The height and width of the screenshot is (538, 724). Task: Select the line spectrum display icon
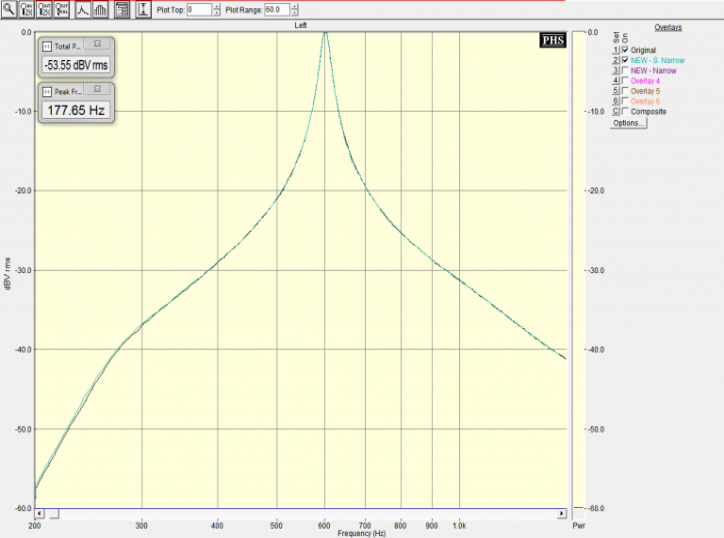pos(82,10)
